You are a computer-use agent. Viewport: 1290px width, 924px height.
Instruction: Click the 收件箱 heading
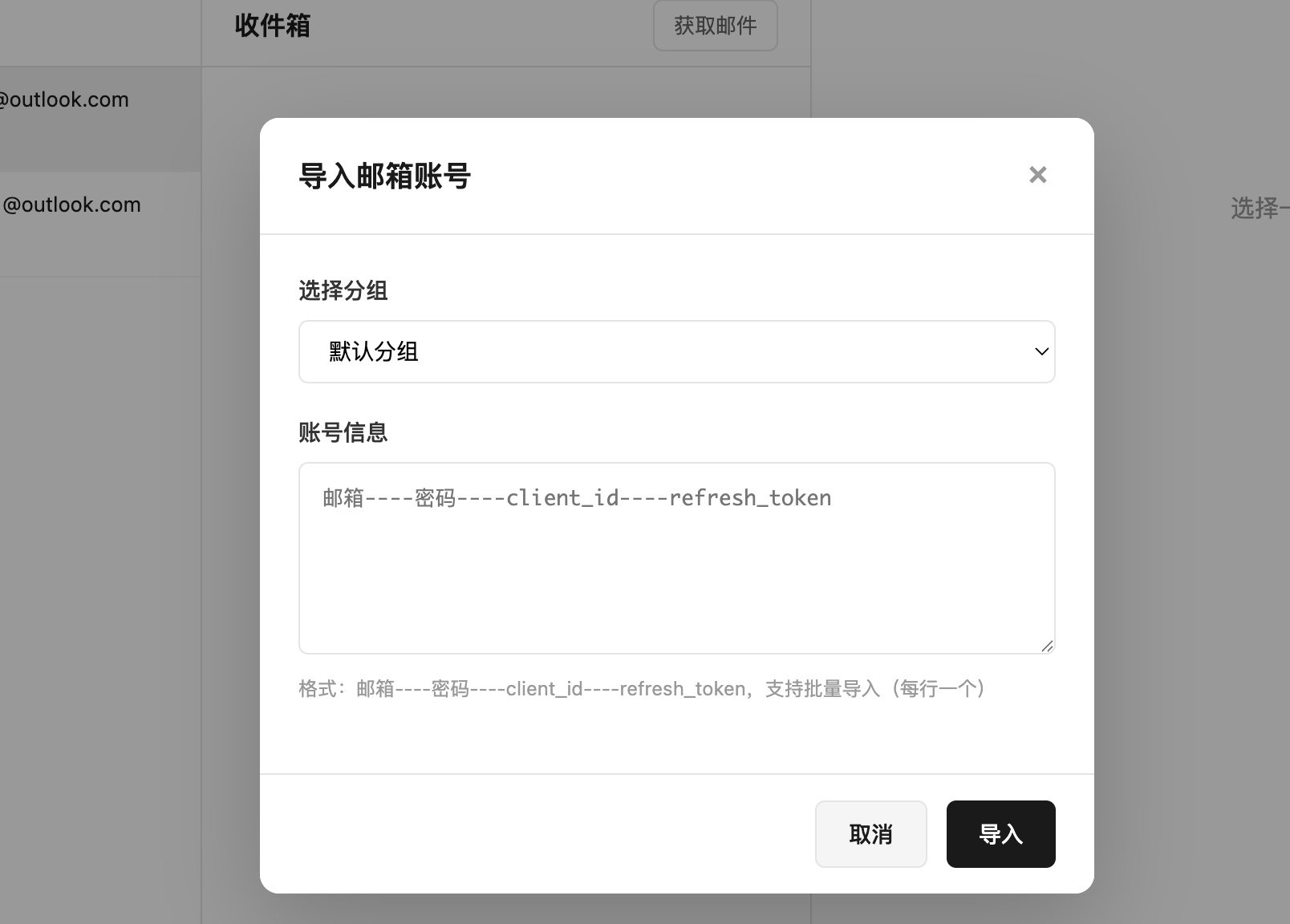point(272,26)
